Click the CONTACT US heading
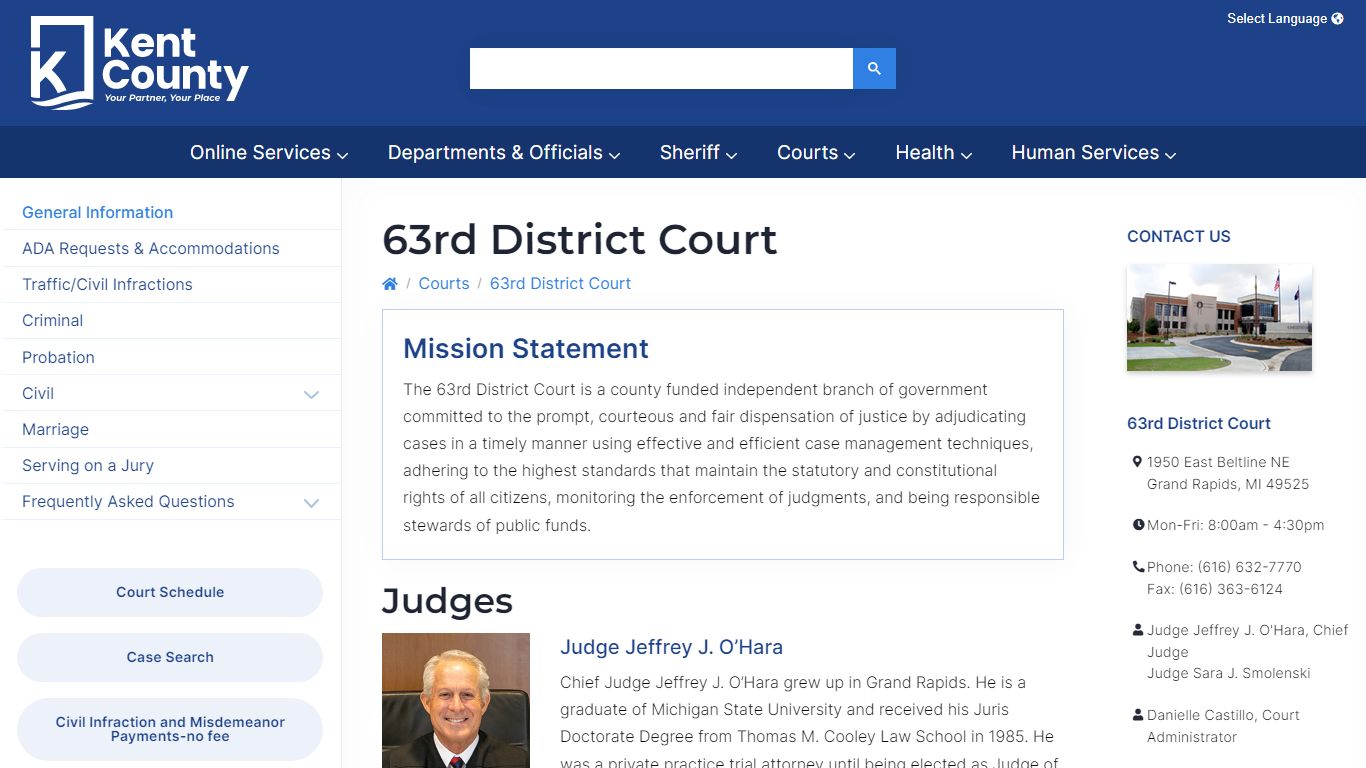Screen dimensions: 1366x768 point(1179,236)
